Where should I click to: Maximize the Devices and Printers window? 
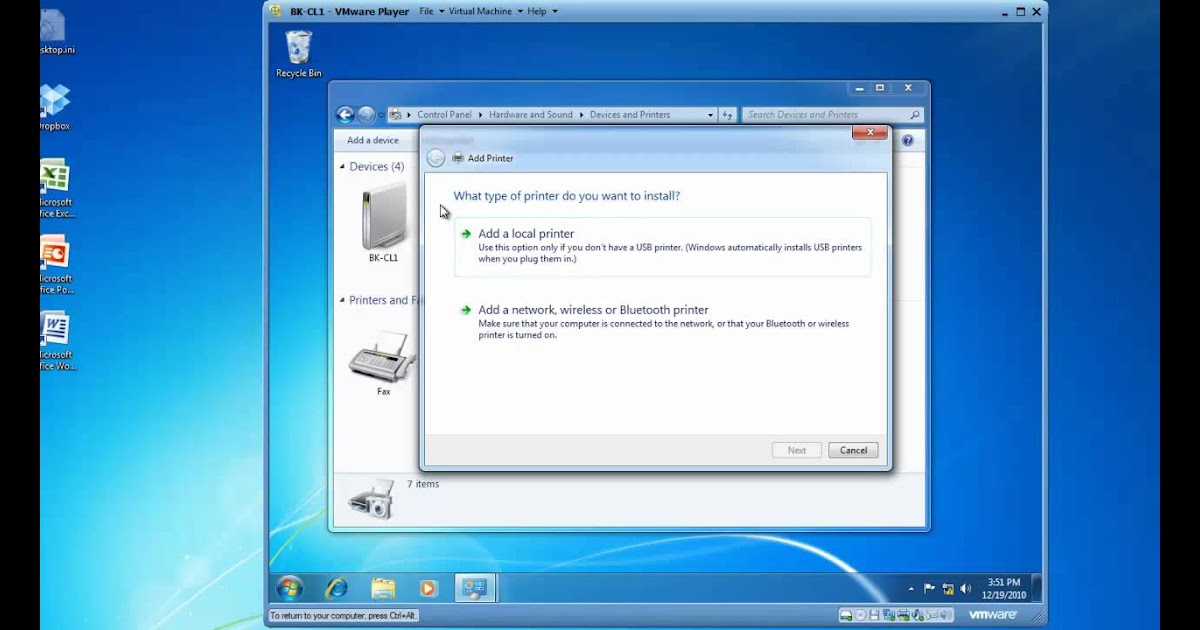(880, 88)
